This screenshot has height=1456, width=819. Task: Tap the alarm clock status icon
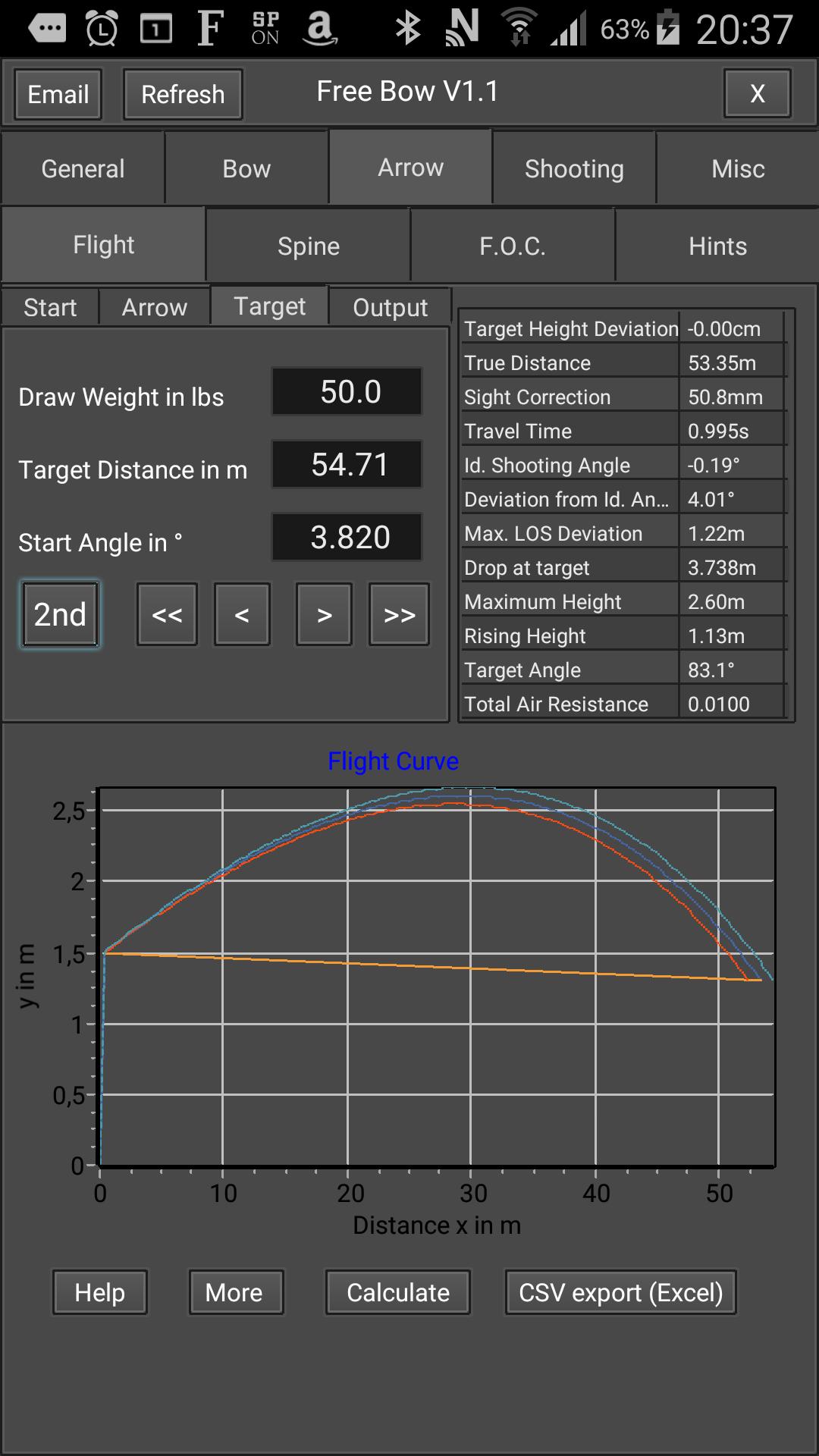[102, 29]
